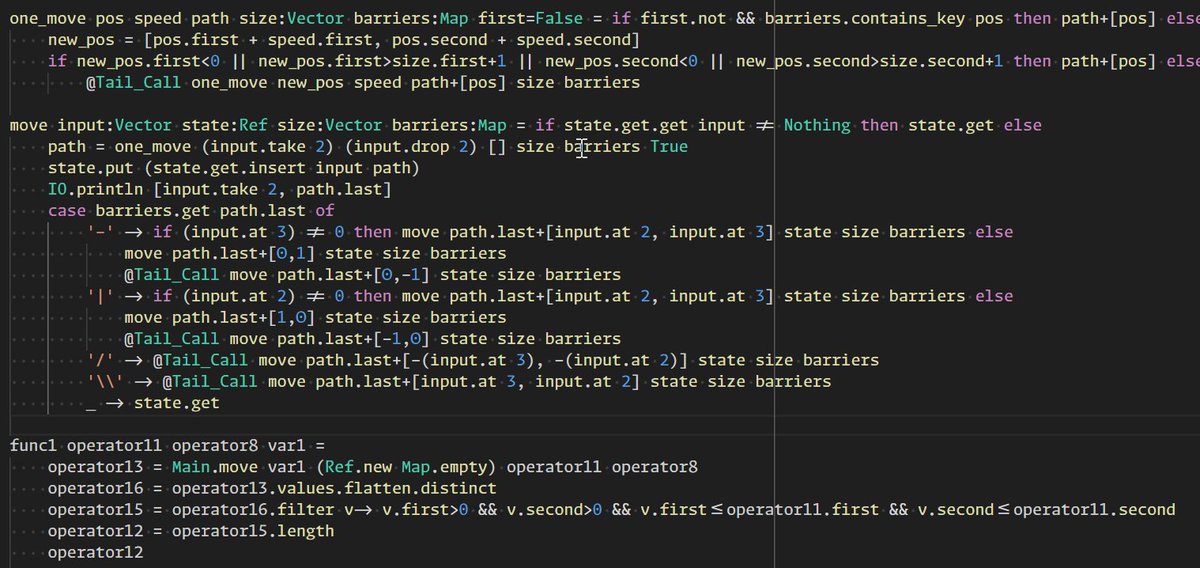Image resolution: width=1200 pixels, height=568 pixels.
Task: Click the Nothing keyword
Action: [817, 125]
